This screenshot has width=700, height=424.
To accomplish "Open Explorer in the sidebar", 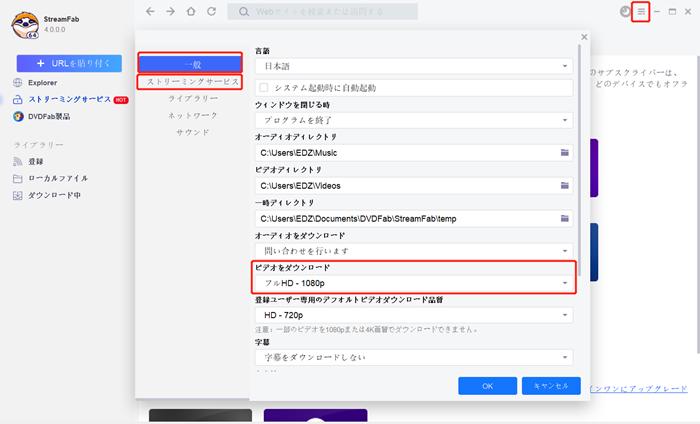I will (42, 83).
